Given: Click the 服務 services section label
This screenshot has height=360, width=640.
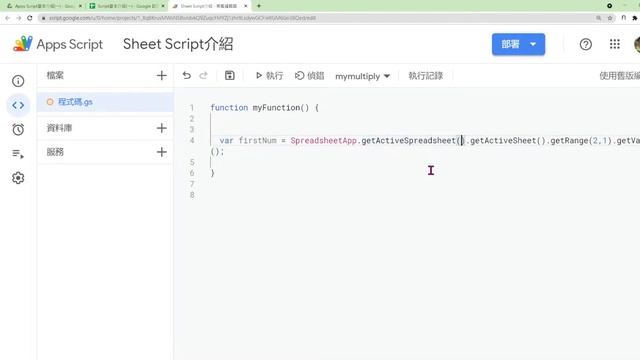Looking at the screenshot, I should [55, 152].
